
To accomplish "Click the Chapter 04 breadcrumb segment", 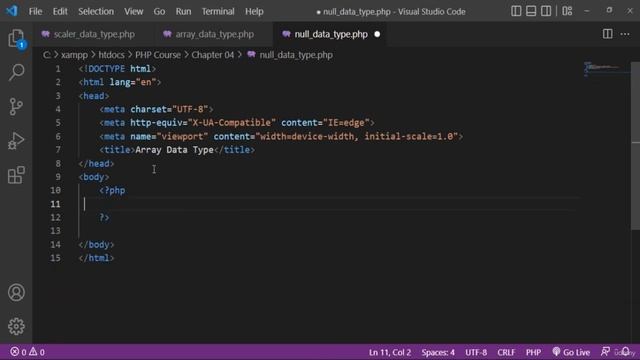I will click(x=213, y=55).
